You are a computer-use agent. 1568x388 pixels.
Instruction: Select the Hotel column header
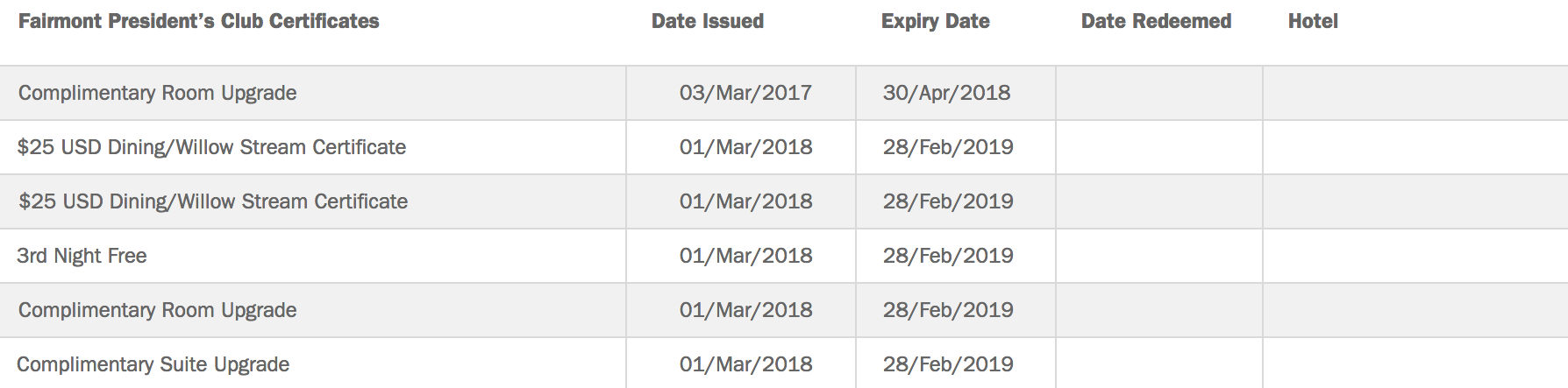1312,21
